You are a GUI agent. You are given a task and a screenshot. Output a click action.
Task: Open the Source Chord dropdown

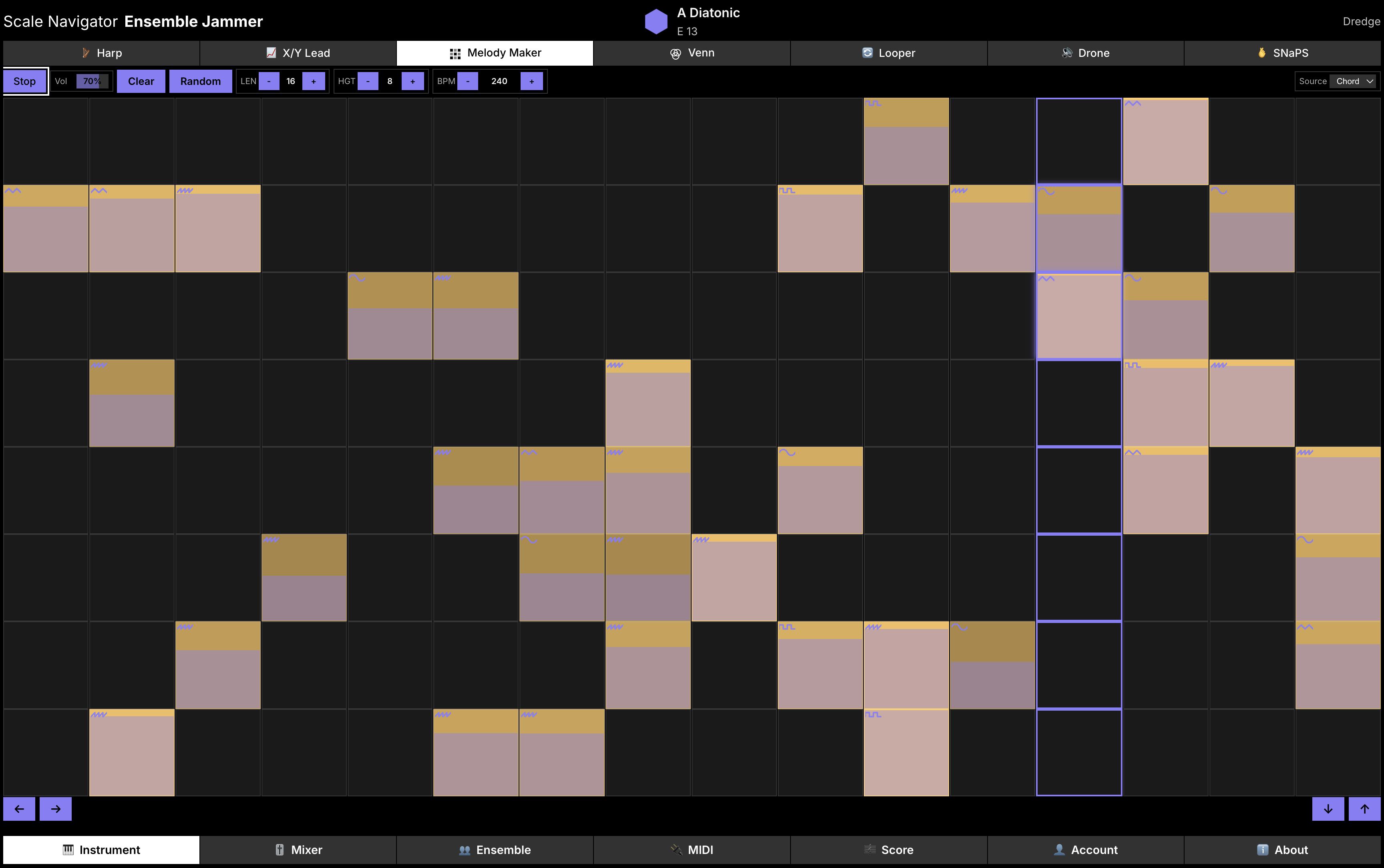(1354, 81)
